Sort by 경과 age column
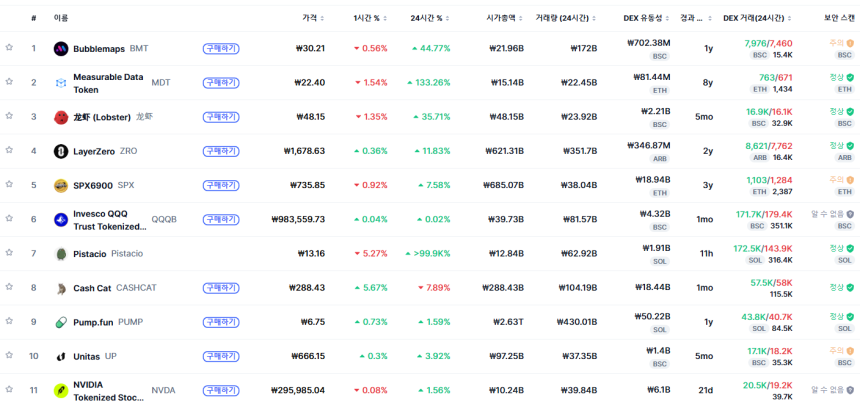The height and width of the screenshot is (403, 860). click(696, 18)
